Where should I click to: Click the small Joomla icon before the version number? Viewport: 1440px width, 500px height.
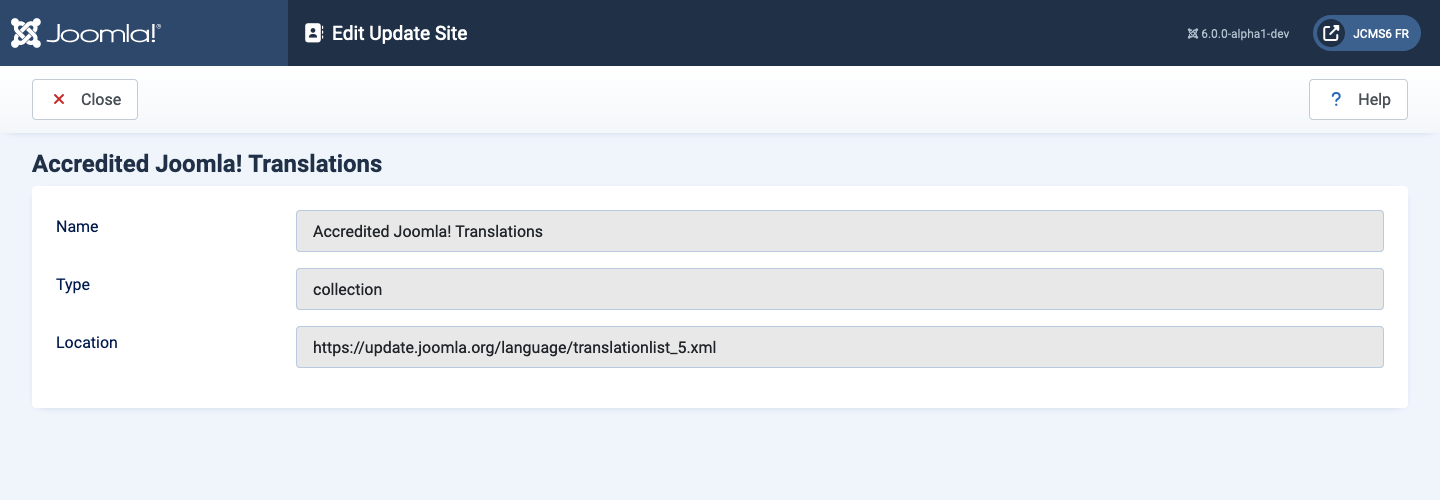tap(1192, 34)
